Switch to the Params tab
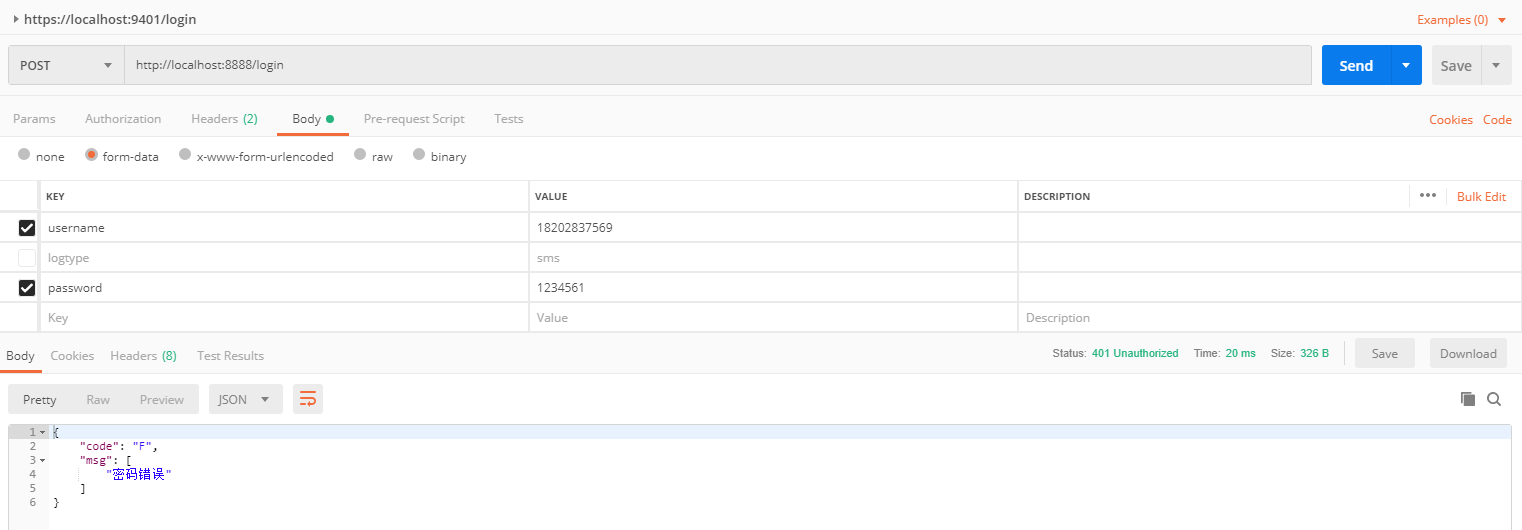The height and width of the screenshot is (530, 1522). coord(34,118)
